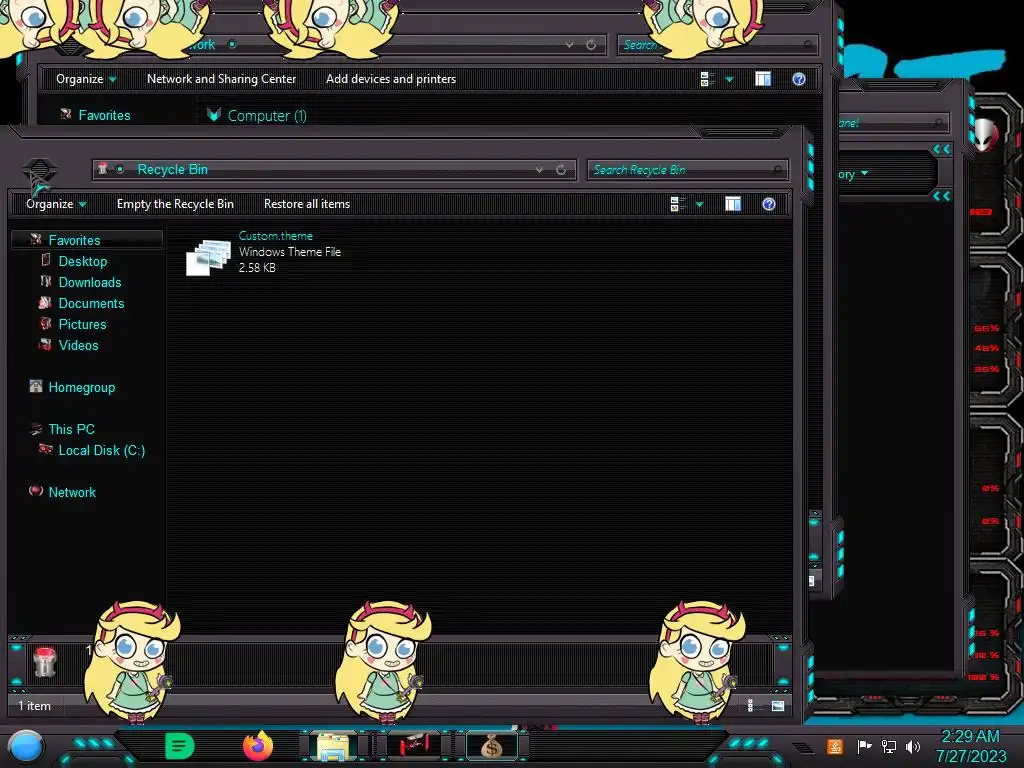
Task: Open Firefox from the taskbar
Action: click(258, 746)
